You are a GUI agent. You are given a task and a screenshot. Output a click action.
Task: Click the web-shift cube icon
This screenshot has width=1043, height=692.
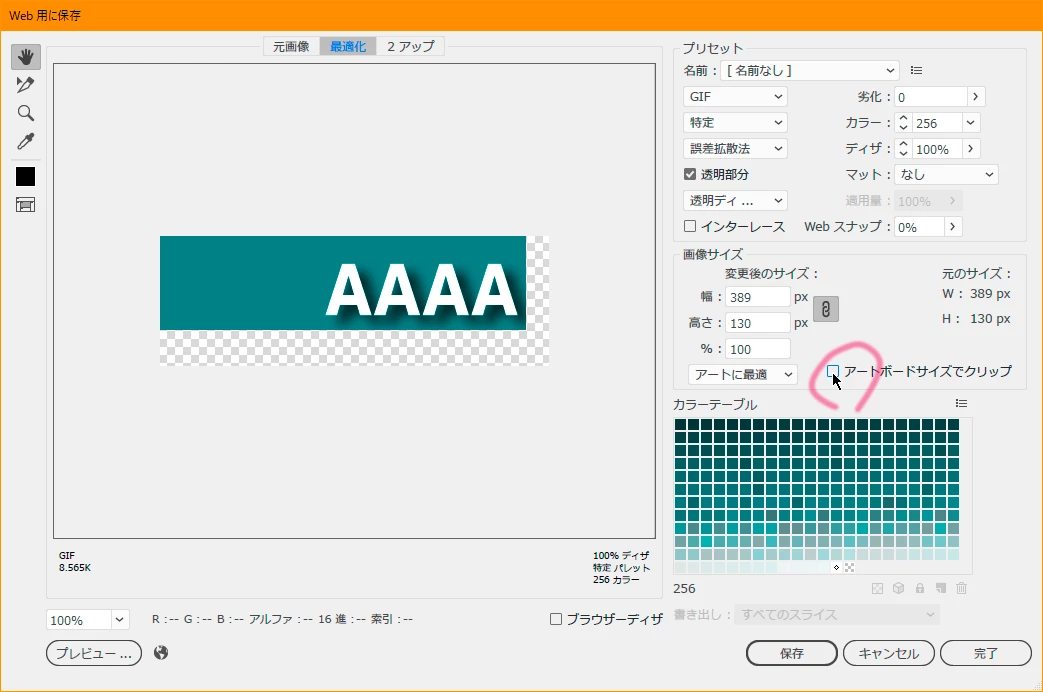tap(899, 588)
